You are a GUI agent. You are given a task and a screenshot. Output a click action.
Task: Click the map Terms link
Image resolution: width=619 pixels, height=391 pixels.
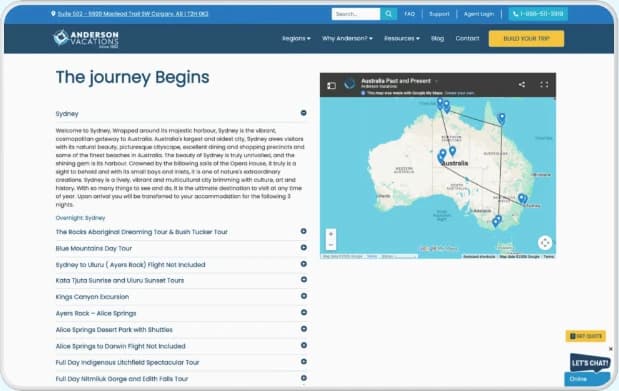(x=549, y=257)
